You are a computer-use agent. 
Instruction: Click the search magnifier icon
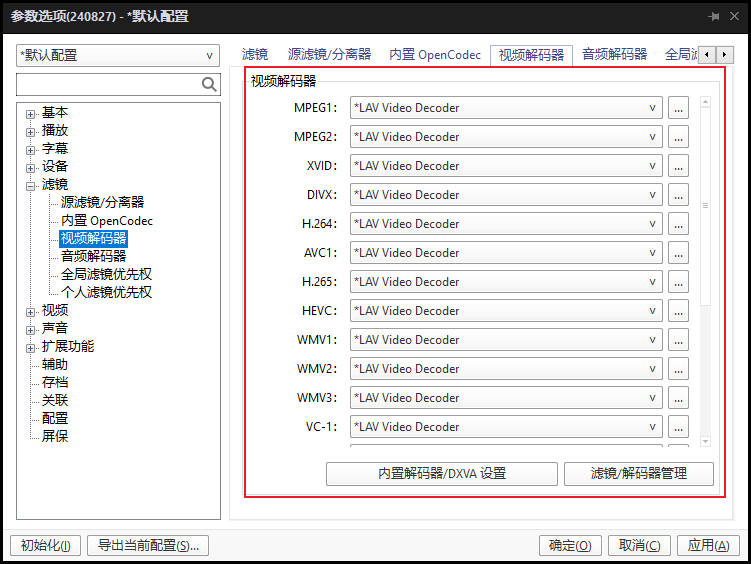[x=209, y=84]
